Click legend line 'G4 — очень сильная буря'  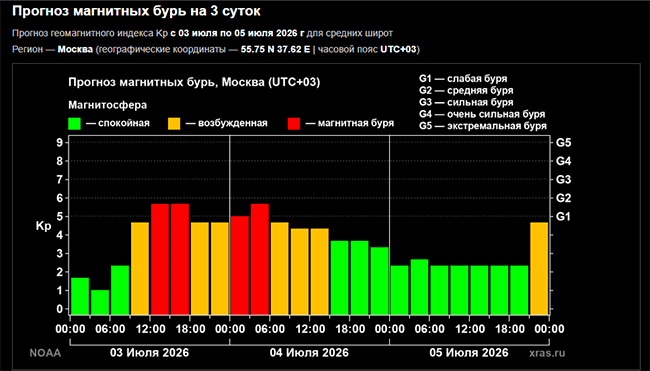[x=482, y=114]
